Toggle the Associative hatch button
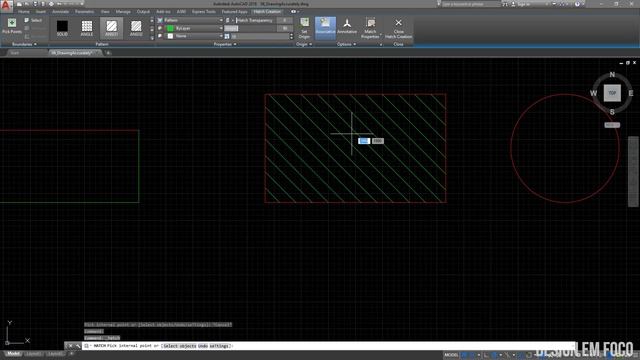This screenshot has height=360, width=640. click(325, 27)
